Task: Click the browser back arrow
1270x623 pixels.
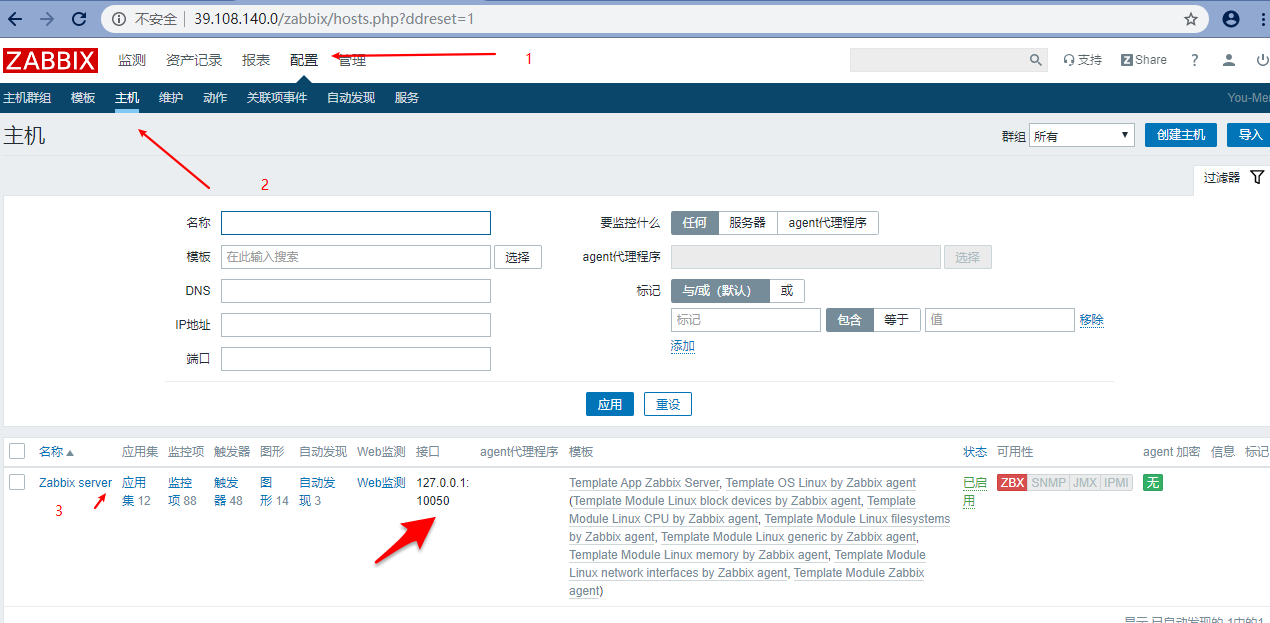Action: click(x=15, y=19)
